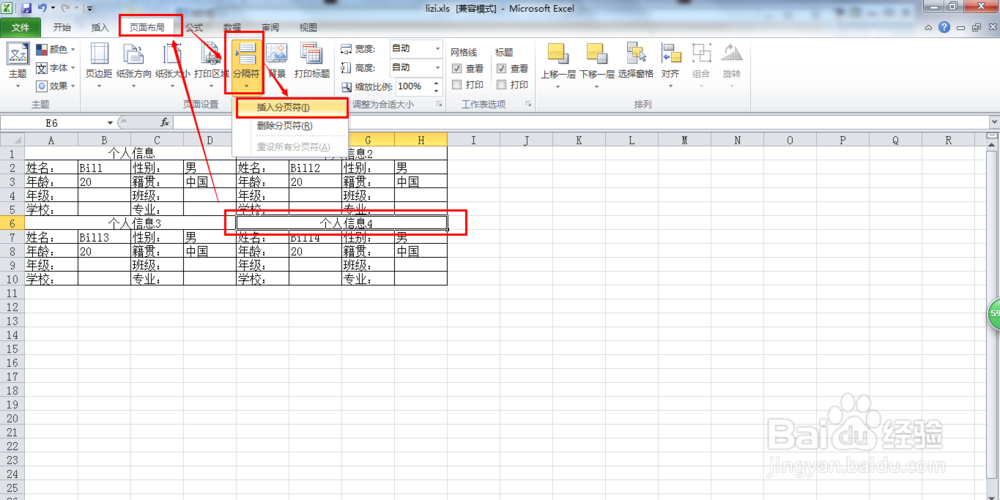The height and width of the screenshot is (500, 1000).
Task: Choose Insert Page Break (插入分页符)
Action: coord(291,108)
